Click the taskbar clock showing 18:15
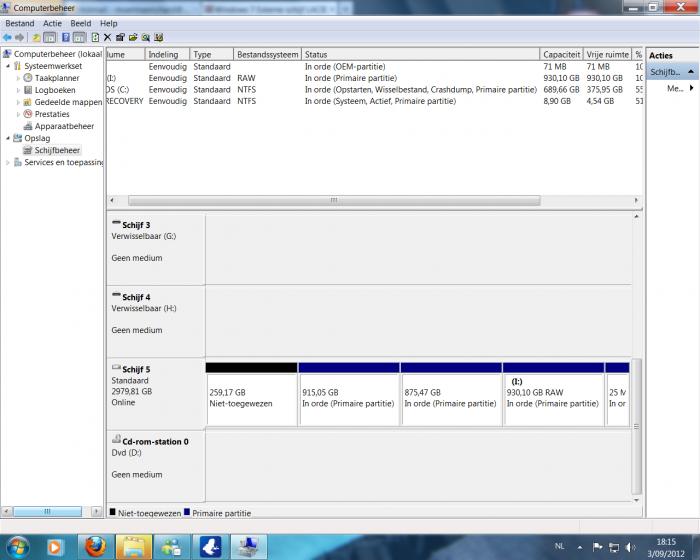700x560 pixels. coord(666,542)
